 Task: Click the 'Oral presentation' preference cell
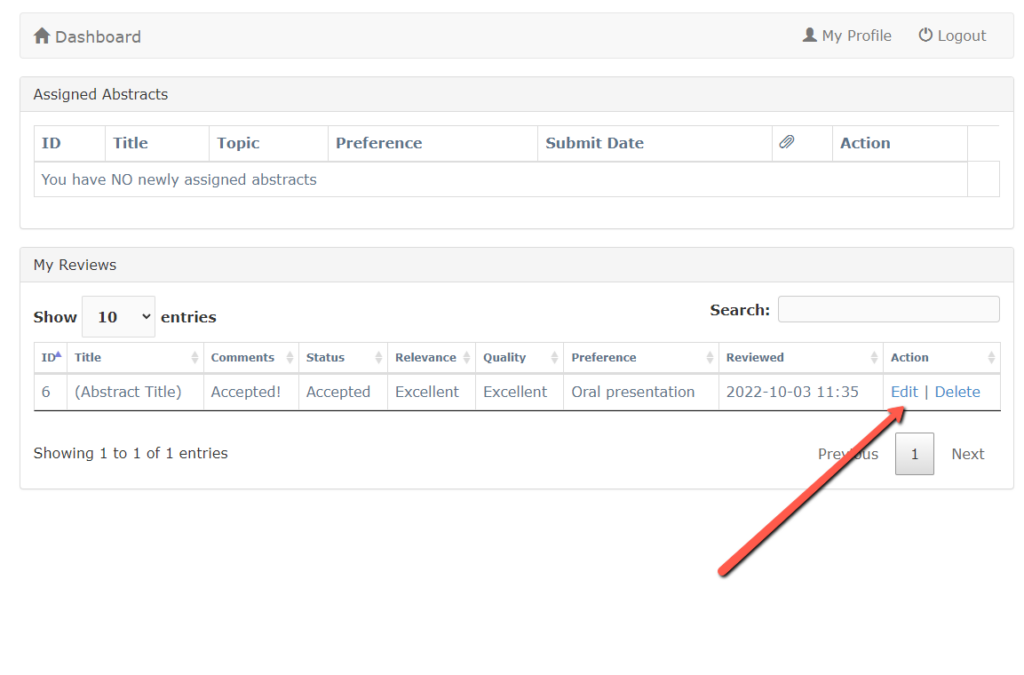pos(633,392)
